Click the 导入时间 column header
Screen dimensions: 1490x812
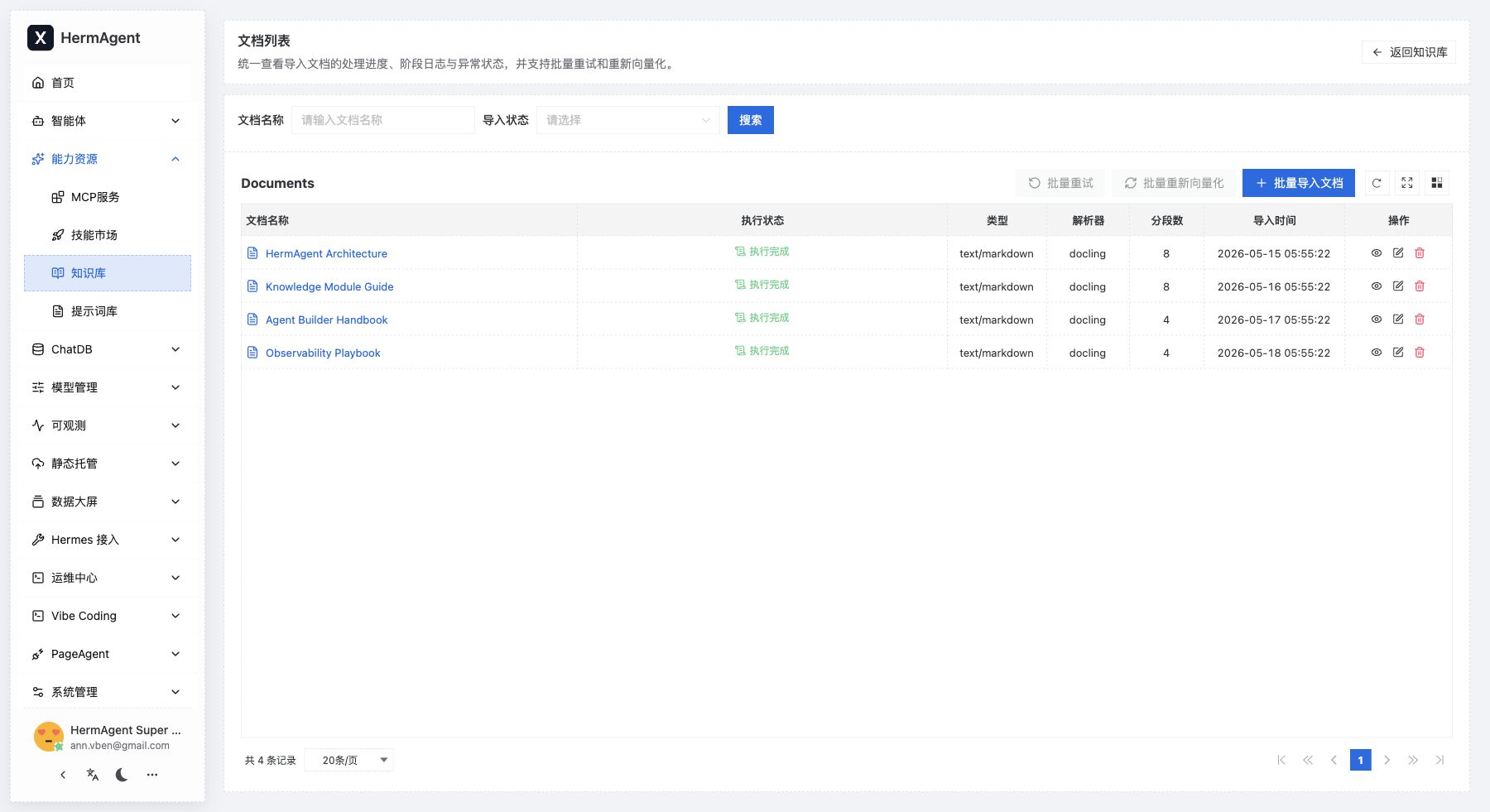[x=1275, y=220]
